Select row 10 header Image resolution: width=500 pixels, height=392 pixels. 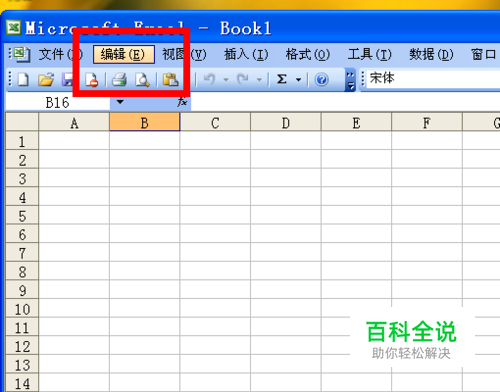point(22,308)
